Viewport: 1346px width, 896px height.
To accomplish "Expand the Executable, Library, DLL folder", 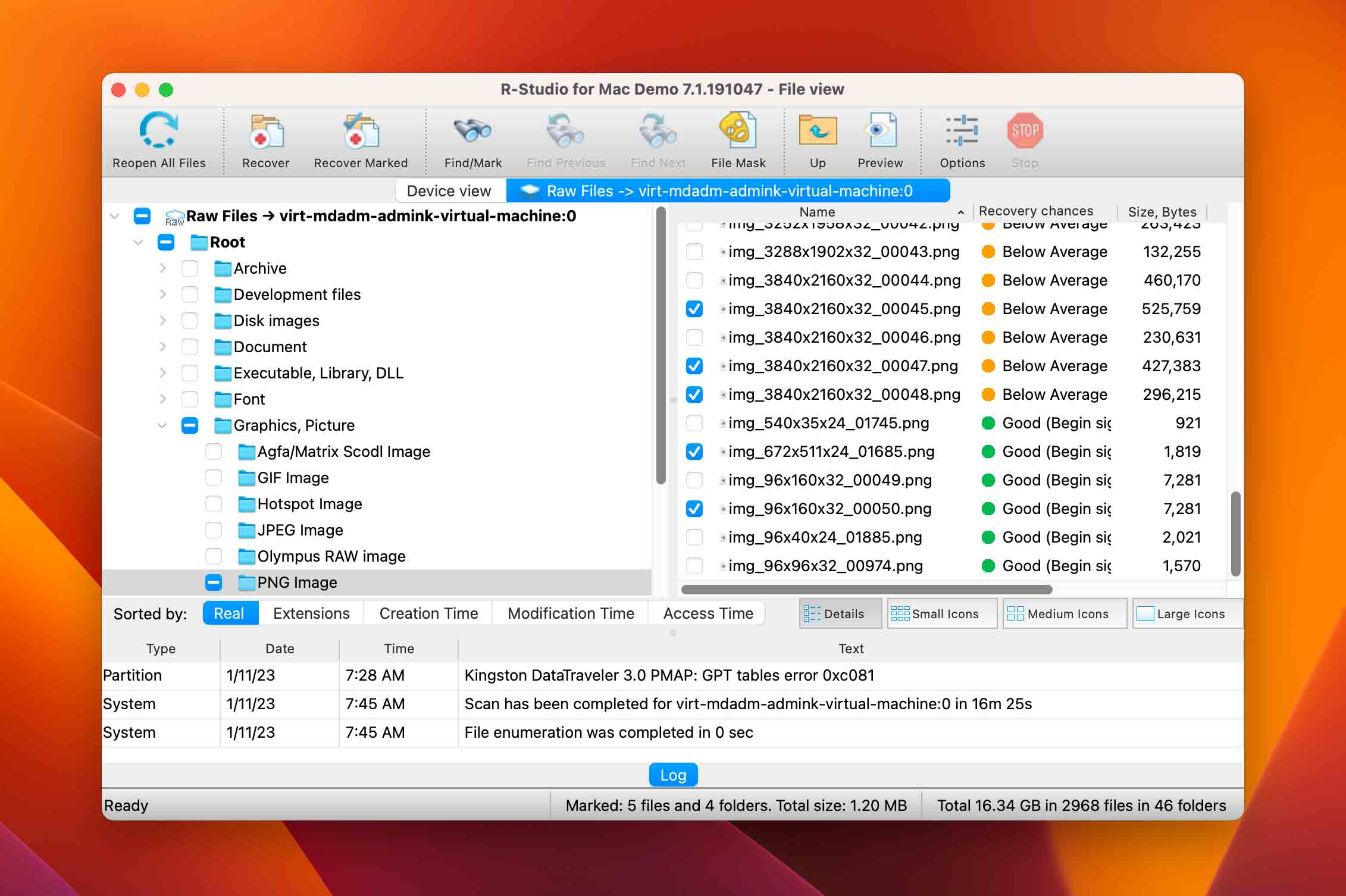I will point(162,373).
